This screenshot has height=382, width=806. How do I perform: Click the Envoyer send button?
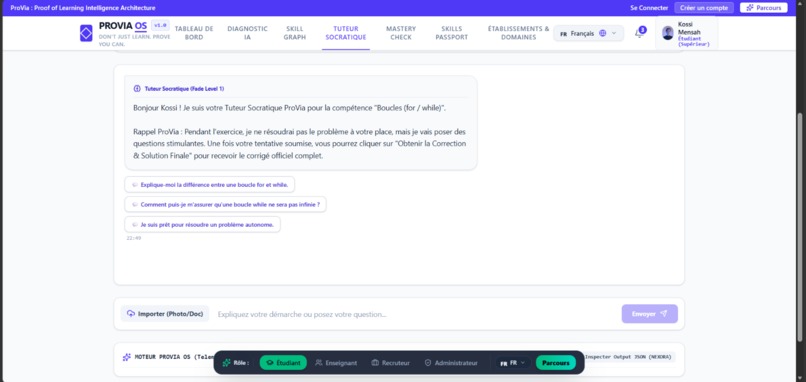pyautogui.click(x=649, y=314)
